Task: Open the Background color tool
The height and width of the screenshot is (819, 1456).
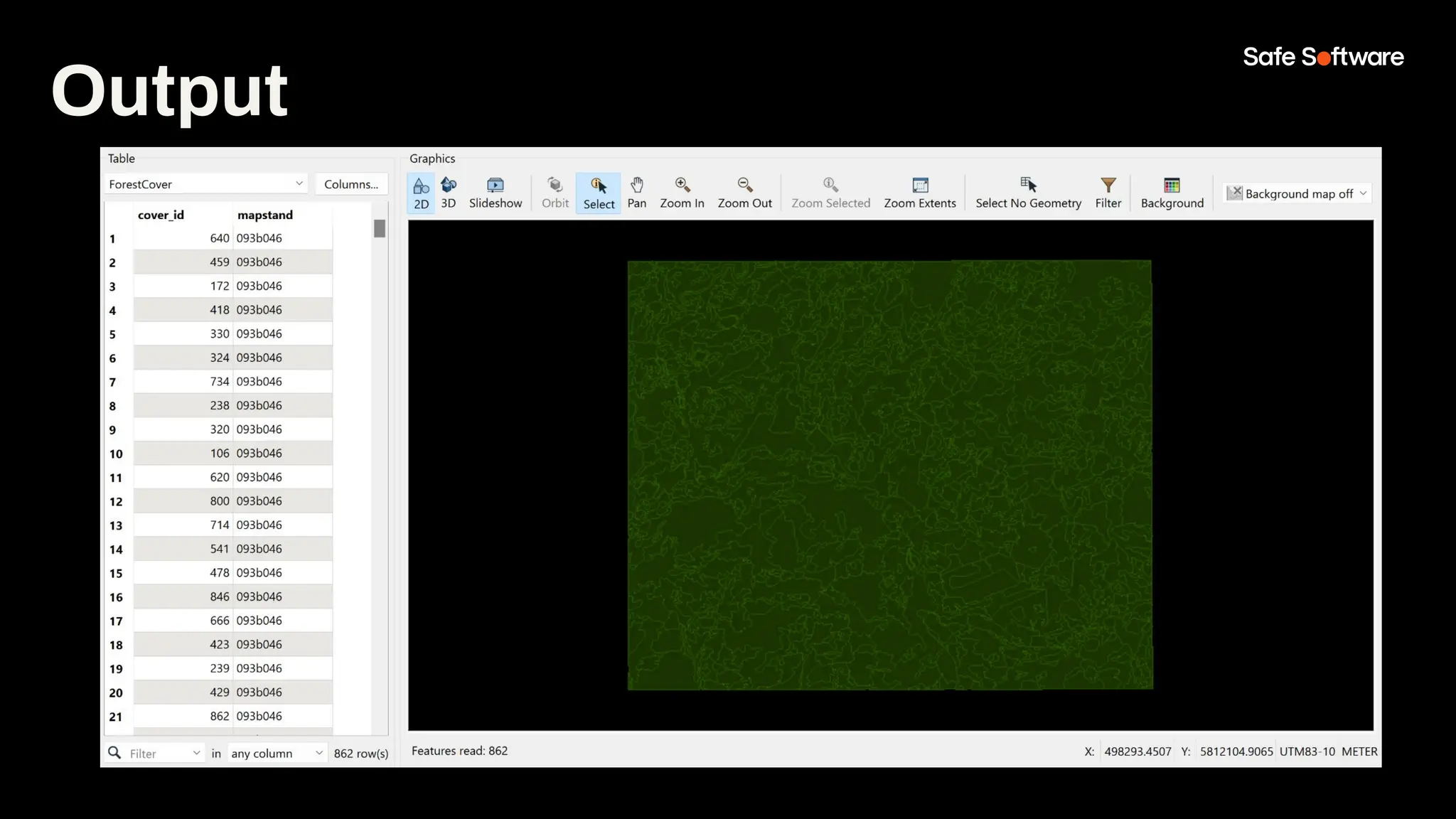Action: tap(1172, 193)
